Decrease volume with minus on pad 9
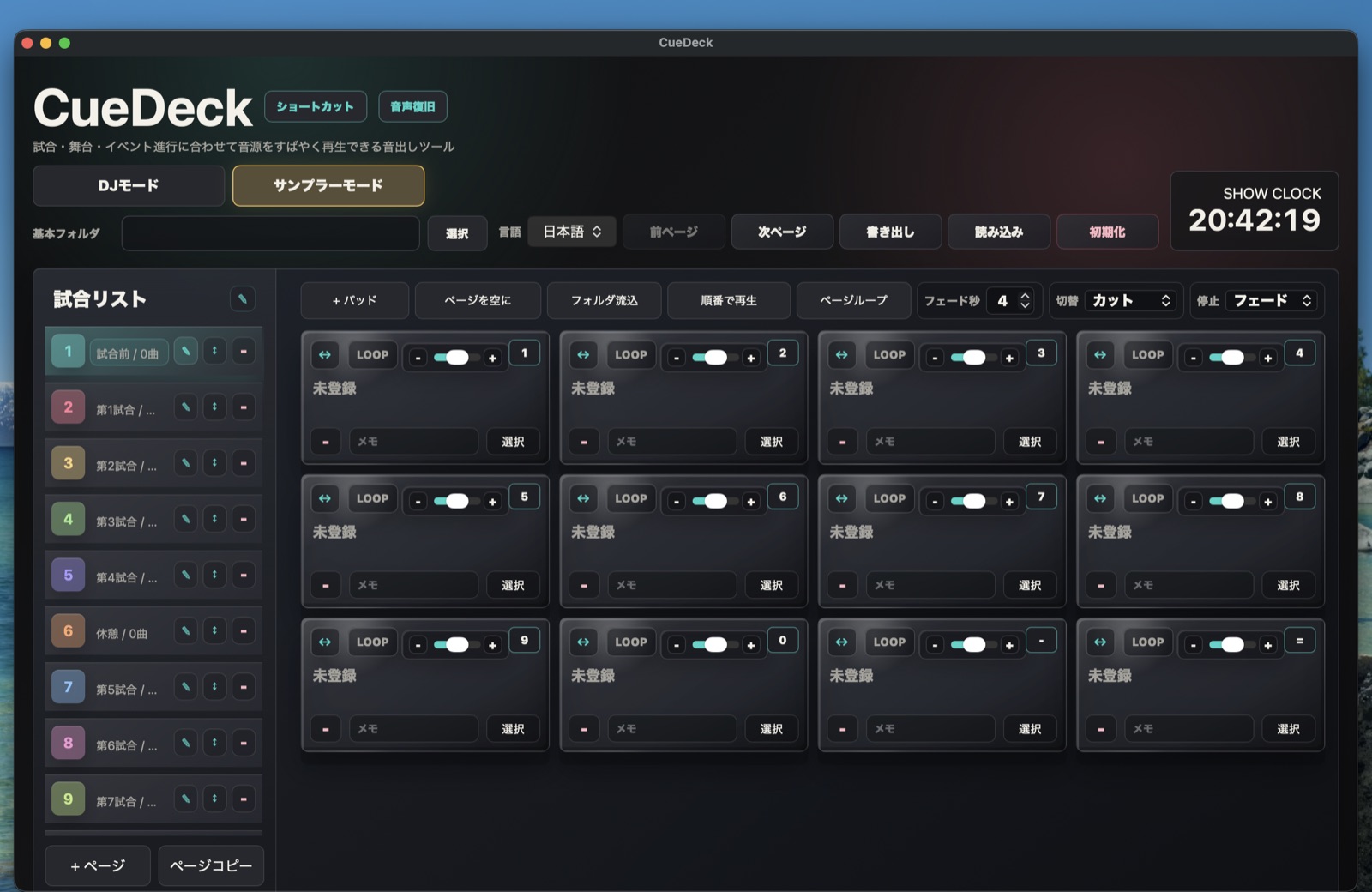The height and width of the screenshot is (892, 1372). tap(418, 645)
